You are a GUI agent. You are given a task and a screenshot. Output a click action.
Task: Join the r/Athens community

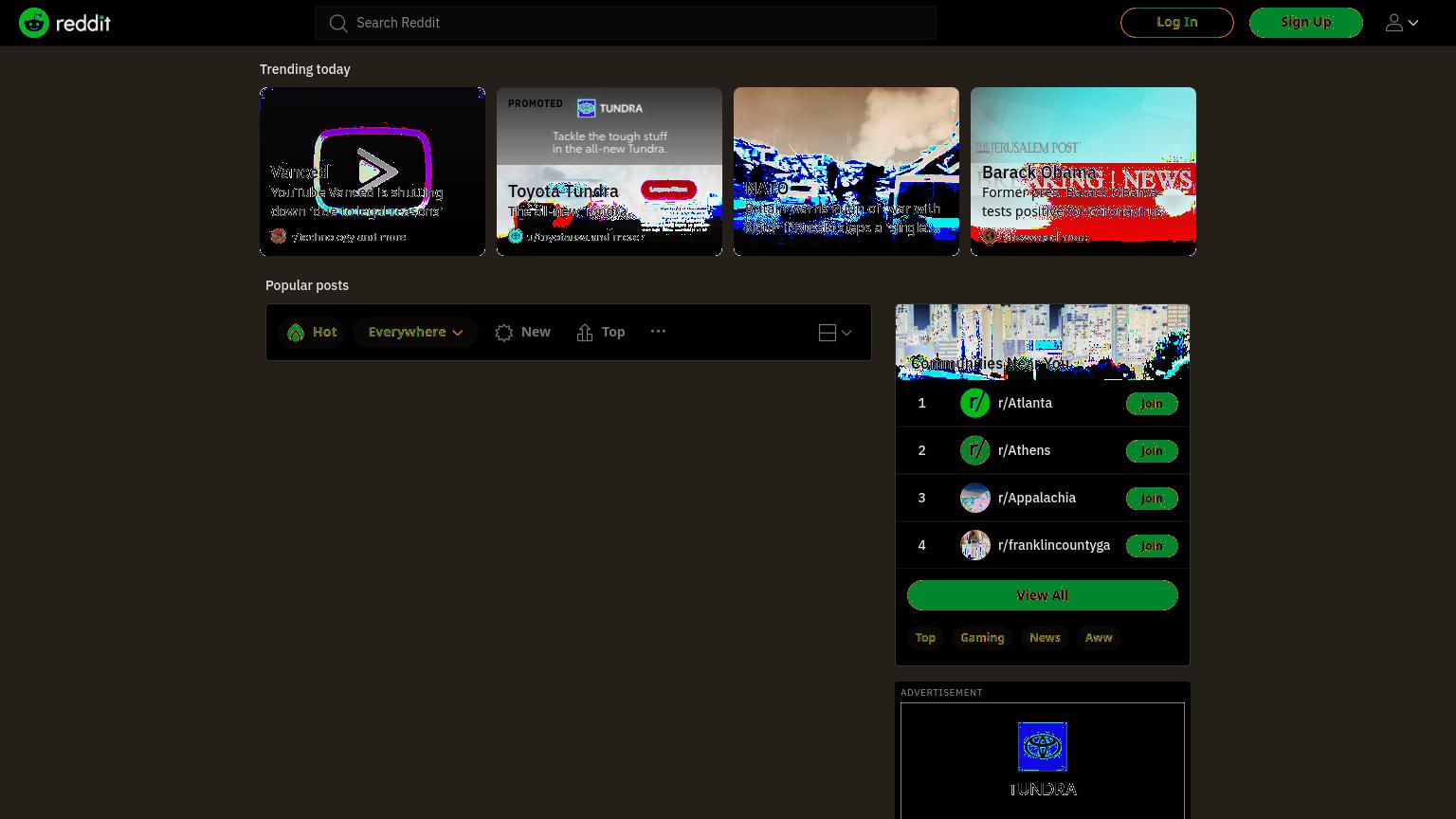coord(1152,451)
